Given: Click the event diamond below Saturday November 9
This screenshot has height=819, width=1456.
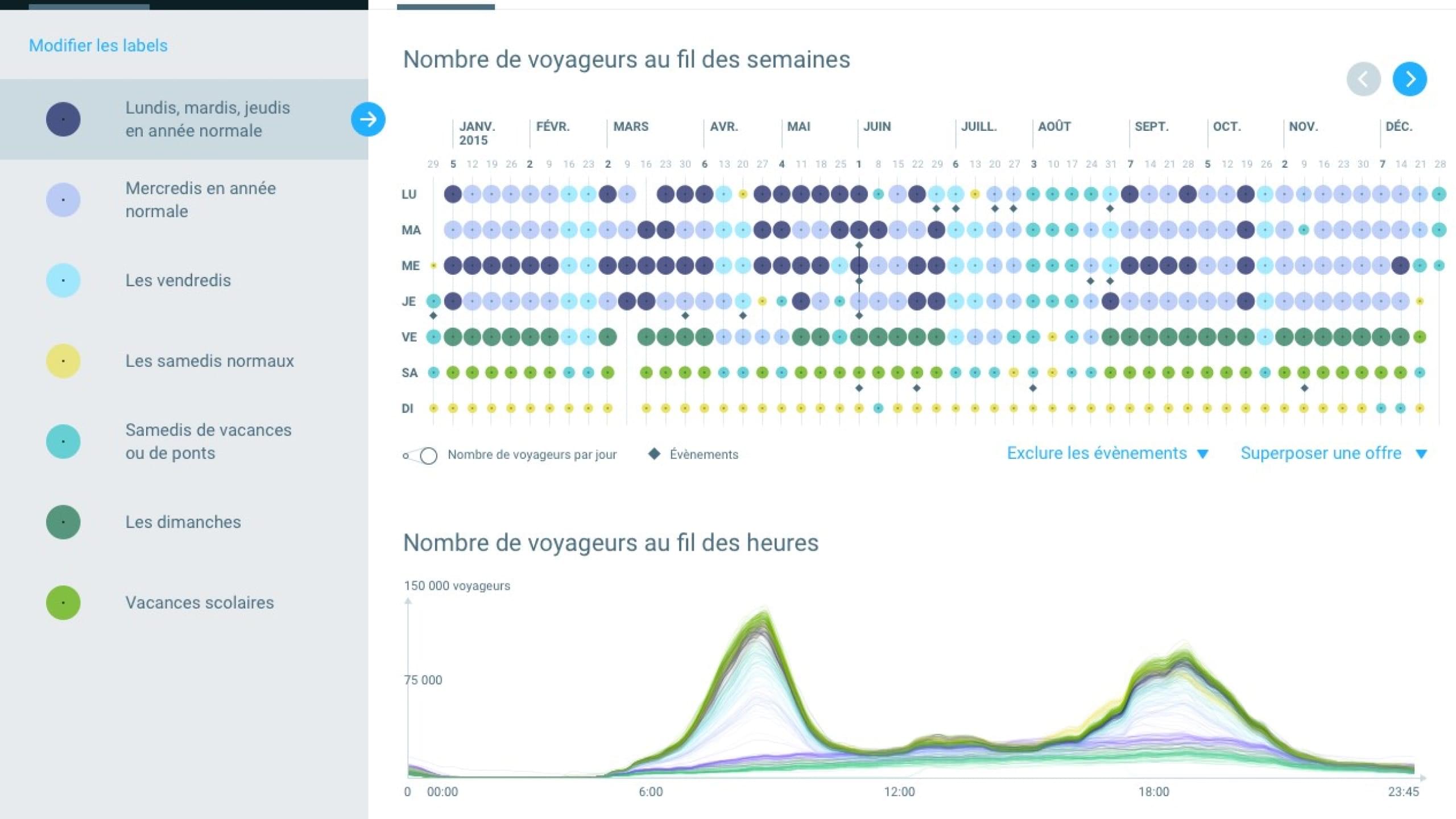Looking at the screenshot, I should pyautogui.click(x=1304, y=388).
